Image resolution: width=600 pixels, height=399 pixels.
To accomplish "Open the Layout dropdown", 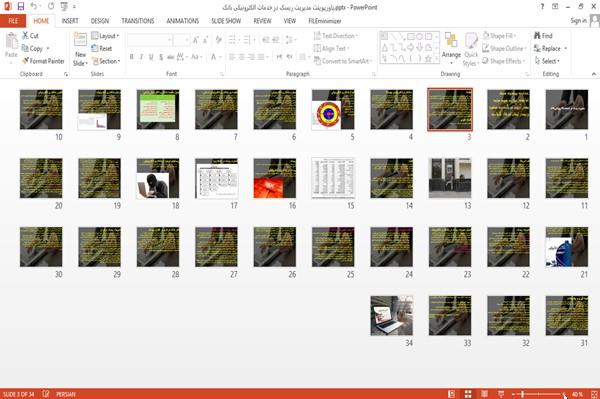I will click(x=105, y=36).
